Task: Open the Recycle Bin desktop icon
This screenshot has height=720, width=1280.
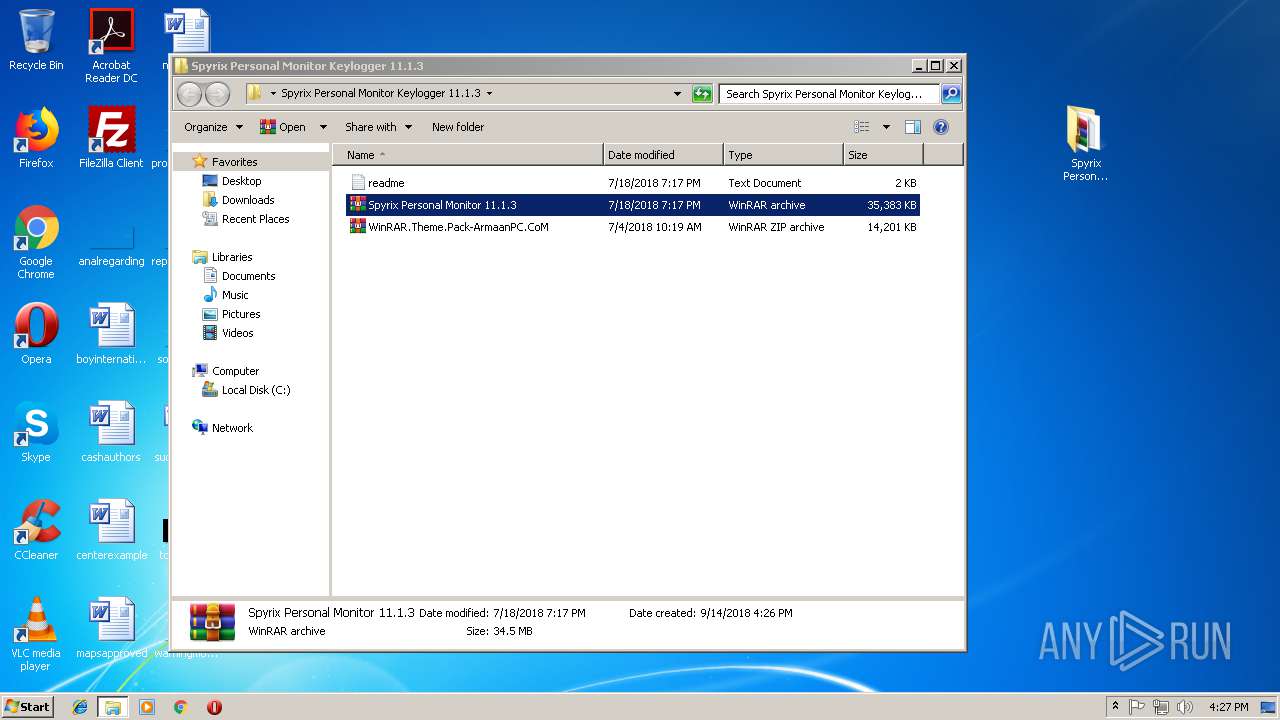Action: point(36,40)
